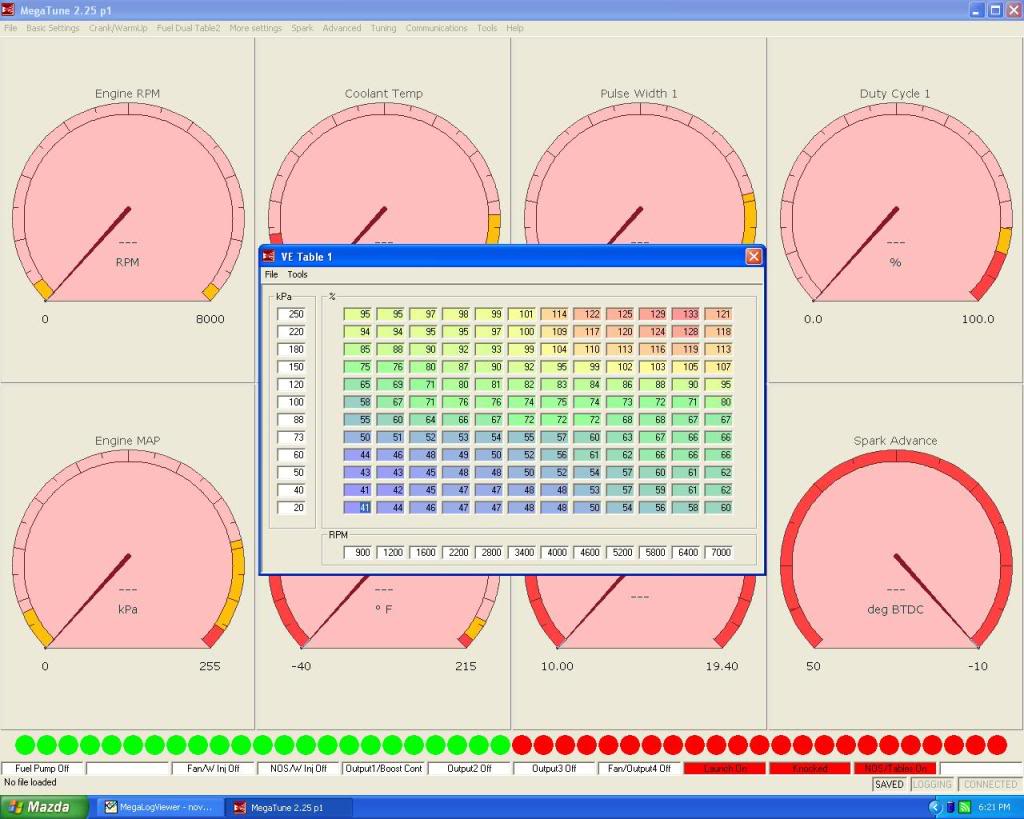The image size is (1024, 819).
Task: Click the Fuel Pump Off indicator
Action: (x=42, y=769)
